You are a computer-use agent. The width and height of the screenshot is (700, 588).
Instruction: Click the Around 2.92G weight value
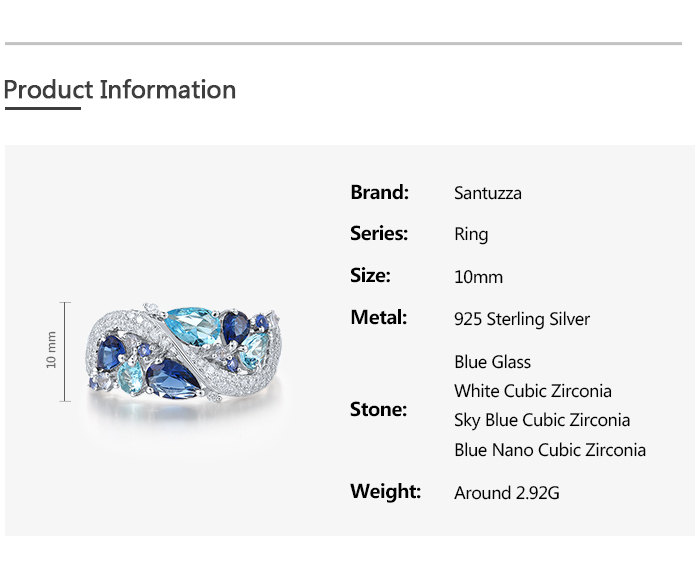click(x=507, y=492)
